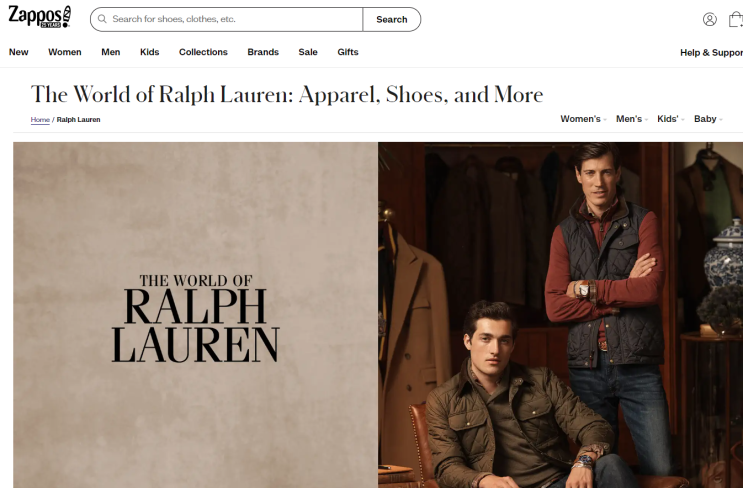Open the Collections menu
This screenshot has width=743, height=488.
pos(203,52)
